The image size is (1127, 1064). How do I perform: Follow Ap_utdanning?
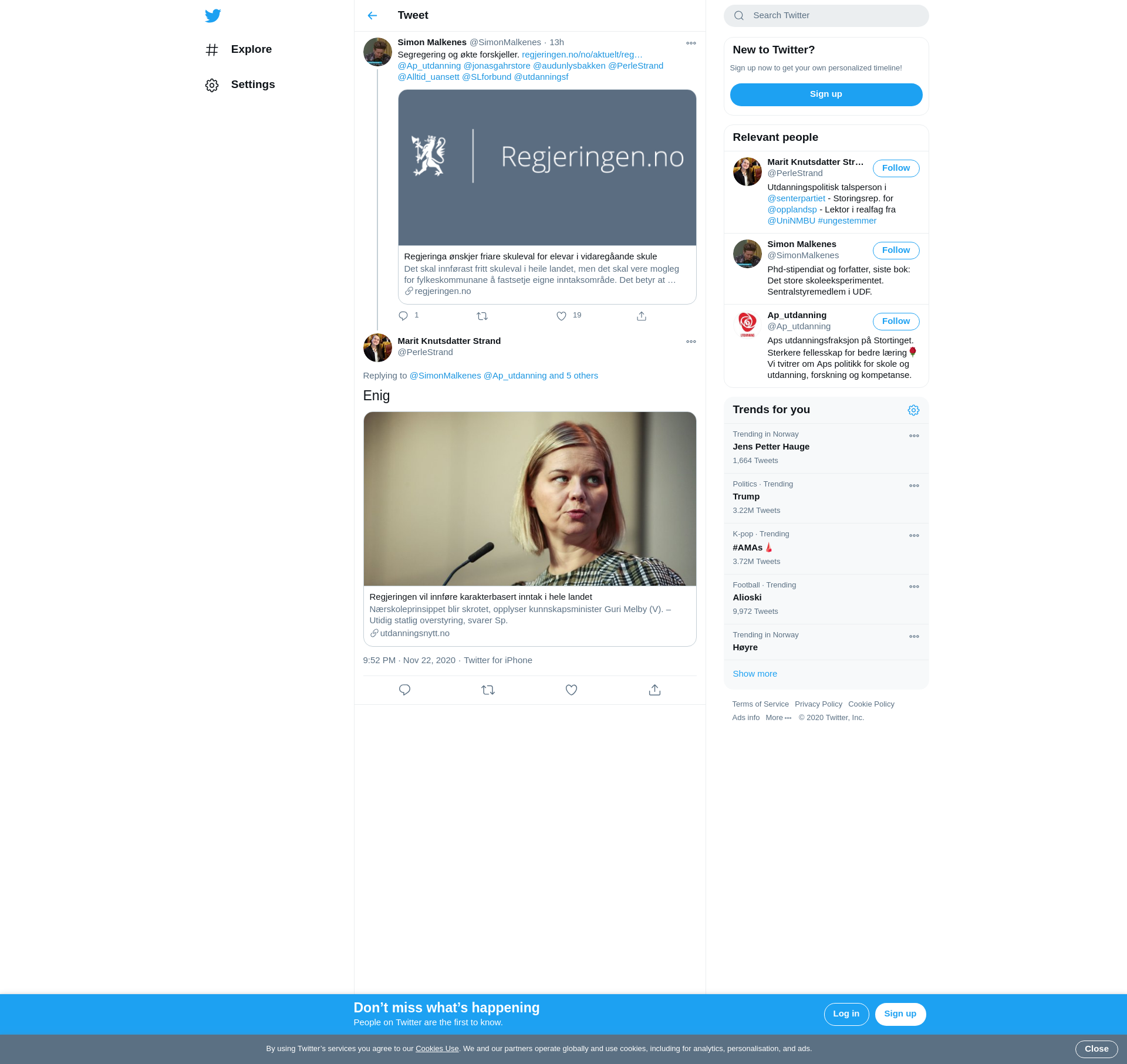click(896, 322)
